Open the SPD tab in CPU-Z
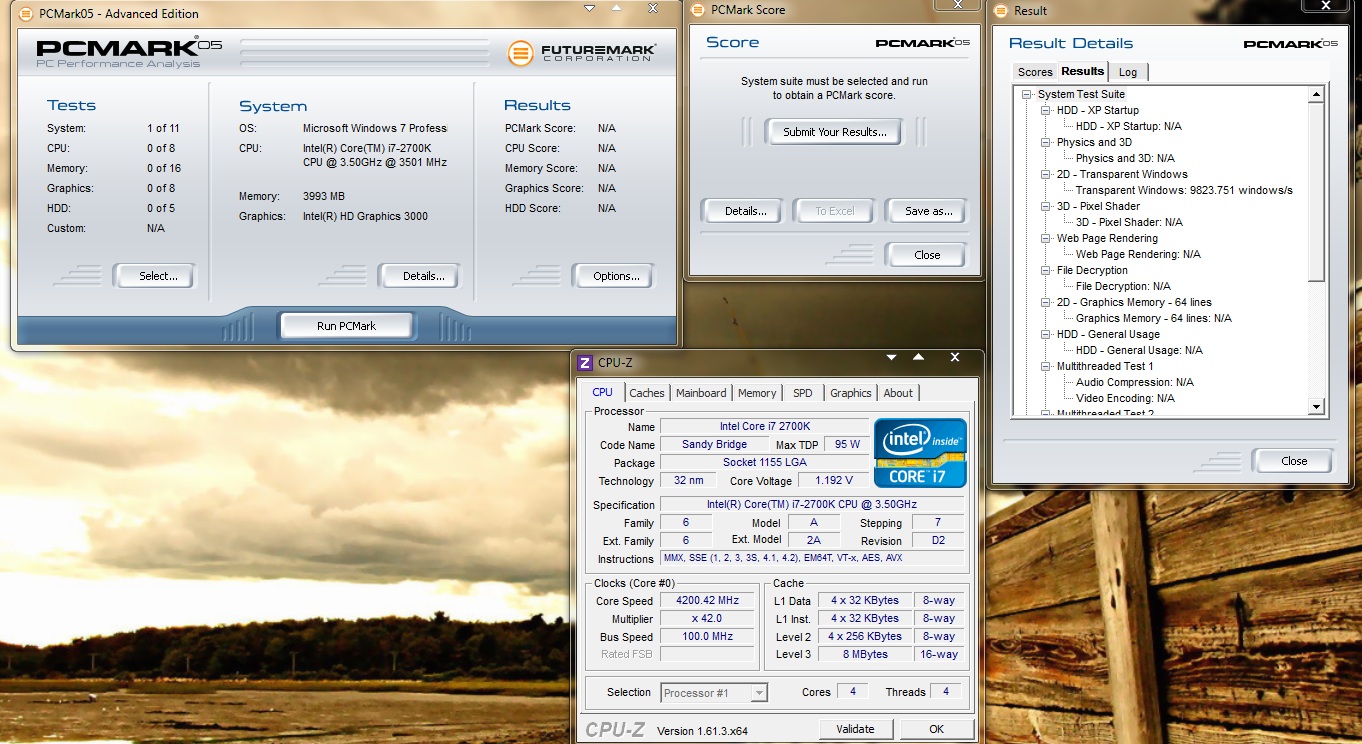Viewport: 1362px width, 744px height. pyautogui.click(x=803, y=393)
